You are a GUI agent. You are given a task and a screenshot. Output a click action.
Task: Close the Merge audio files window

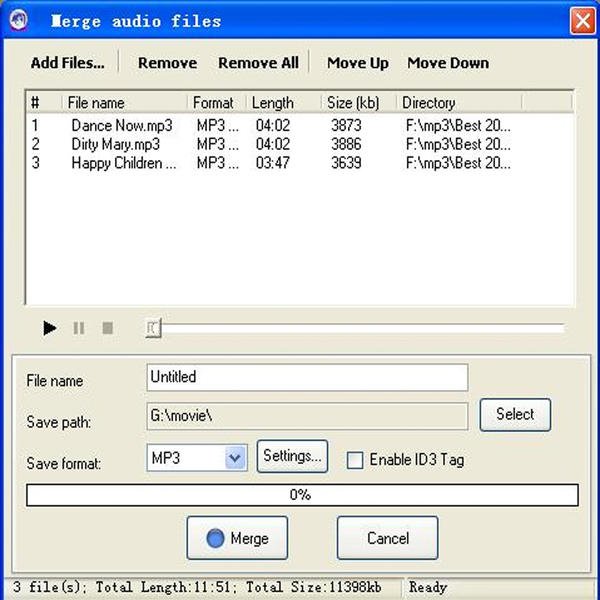click(582, 20)
